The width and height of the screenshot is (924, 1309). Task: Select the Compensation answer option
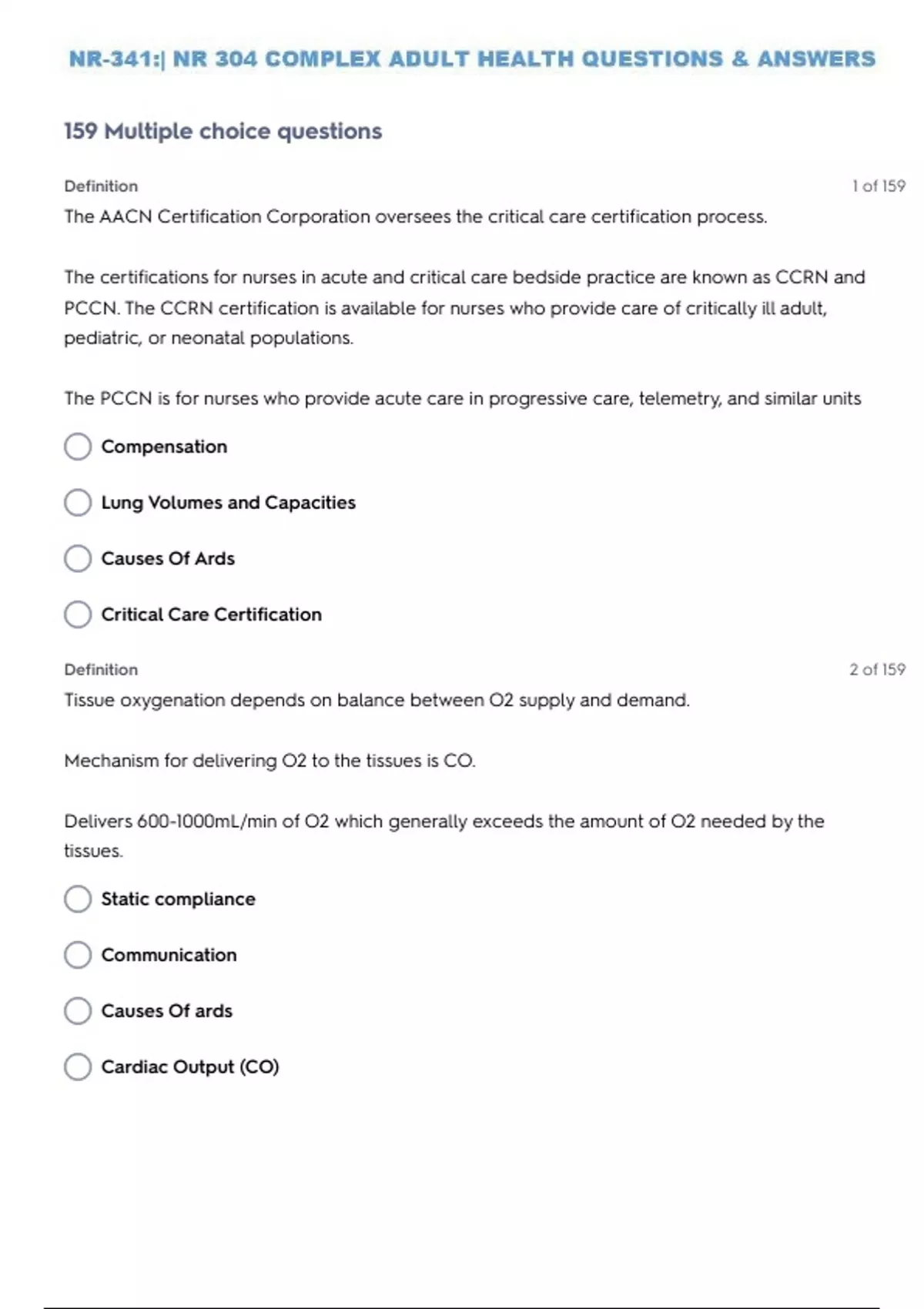tap(78, 447)
